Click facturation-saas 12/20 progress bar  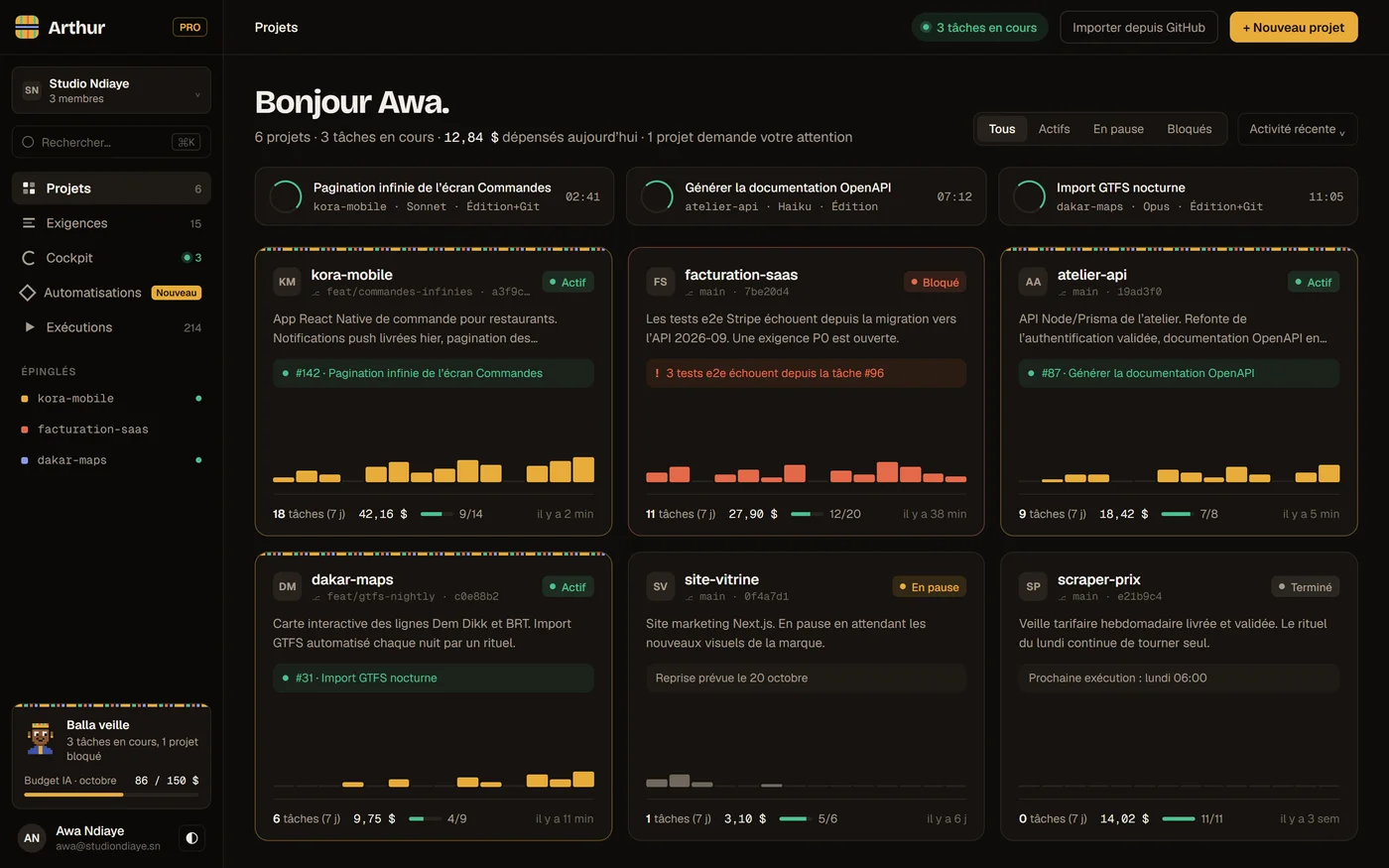click(x=807, y=514)
